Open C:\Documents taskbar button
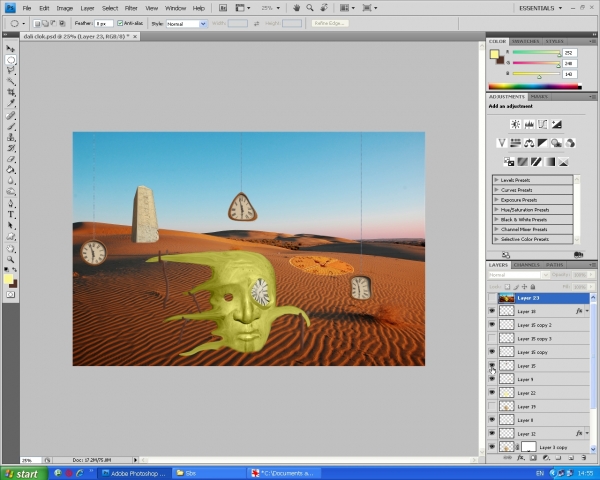Screen dimensions: 600x480 [284, 473]
